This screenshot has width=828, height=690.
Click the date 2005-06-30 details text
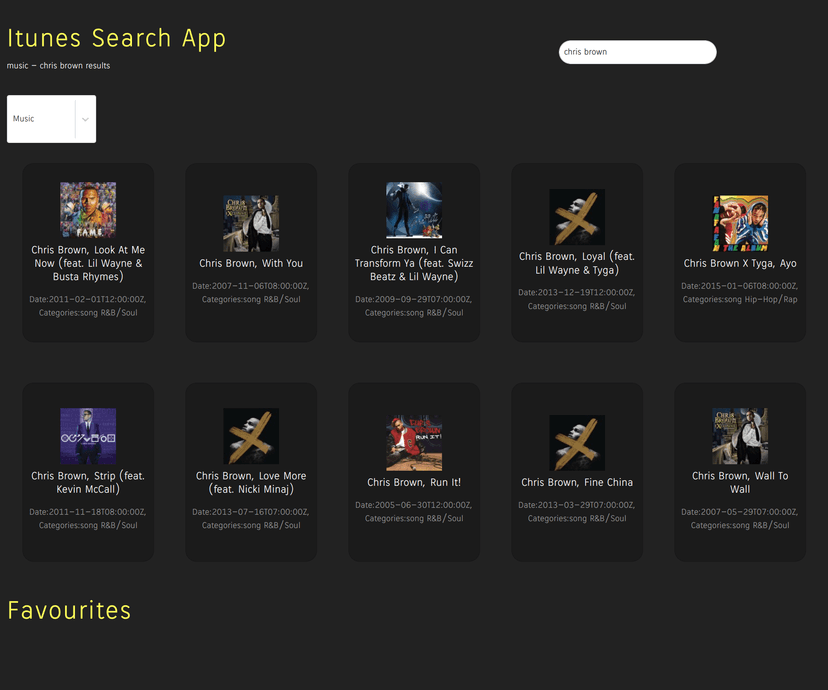click(x=414, y=512)
